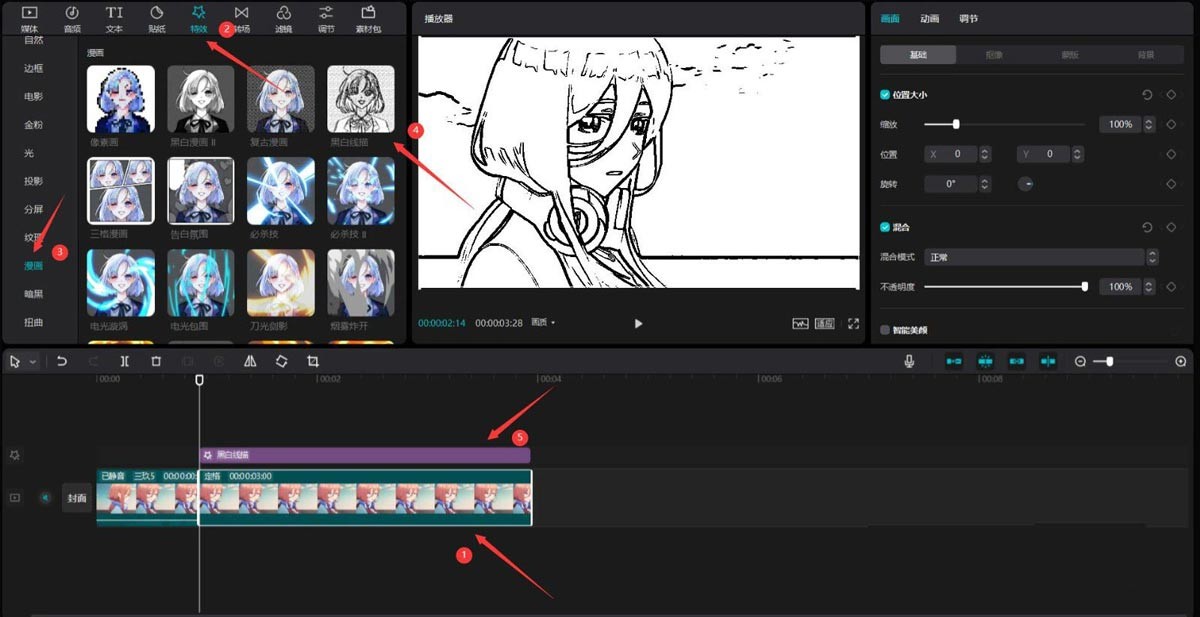The image size is (1200, 617).
Task: Click the 缩放 scale slider handle
Action: 956,124
